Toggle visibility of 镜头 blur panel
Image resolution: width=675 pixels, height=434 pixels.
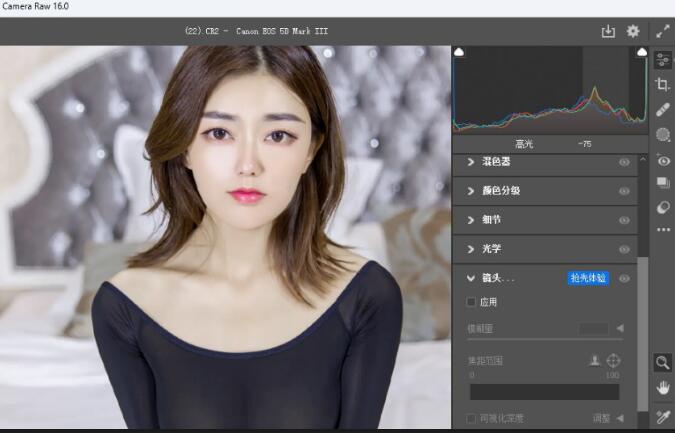624,279
